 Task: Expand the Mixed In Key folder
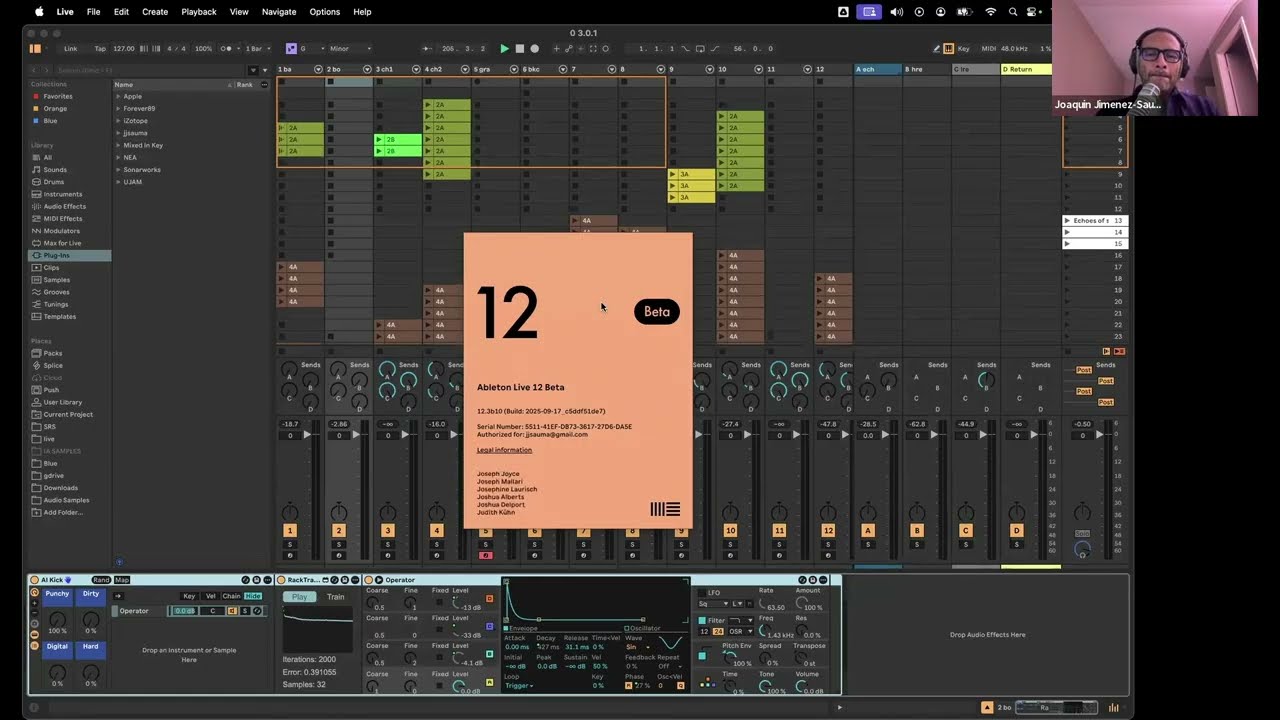tap(118, 145)
